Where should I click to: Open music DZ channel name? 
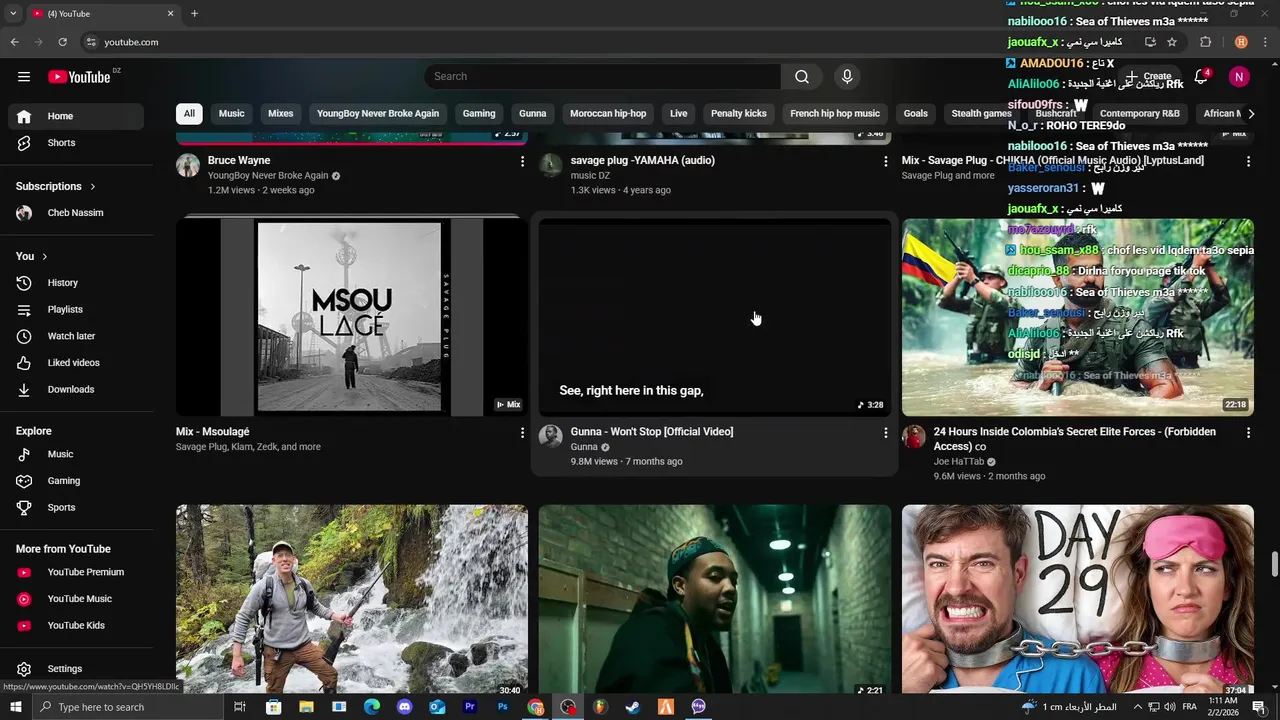point(590,176)
